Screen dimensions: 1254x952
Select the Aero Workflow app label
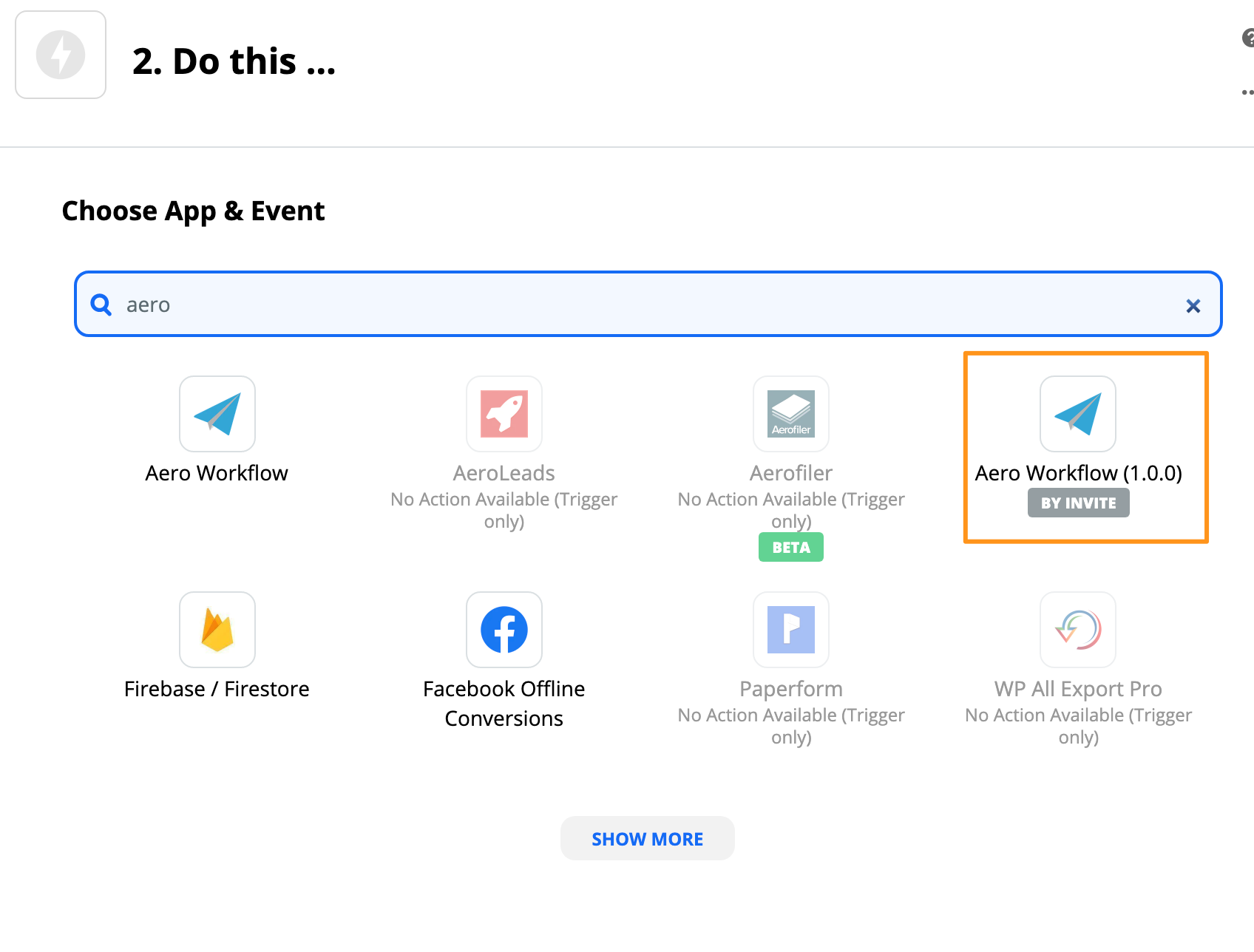[x=217, y=473]
